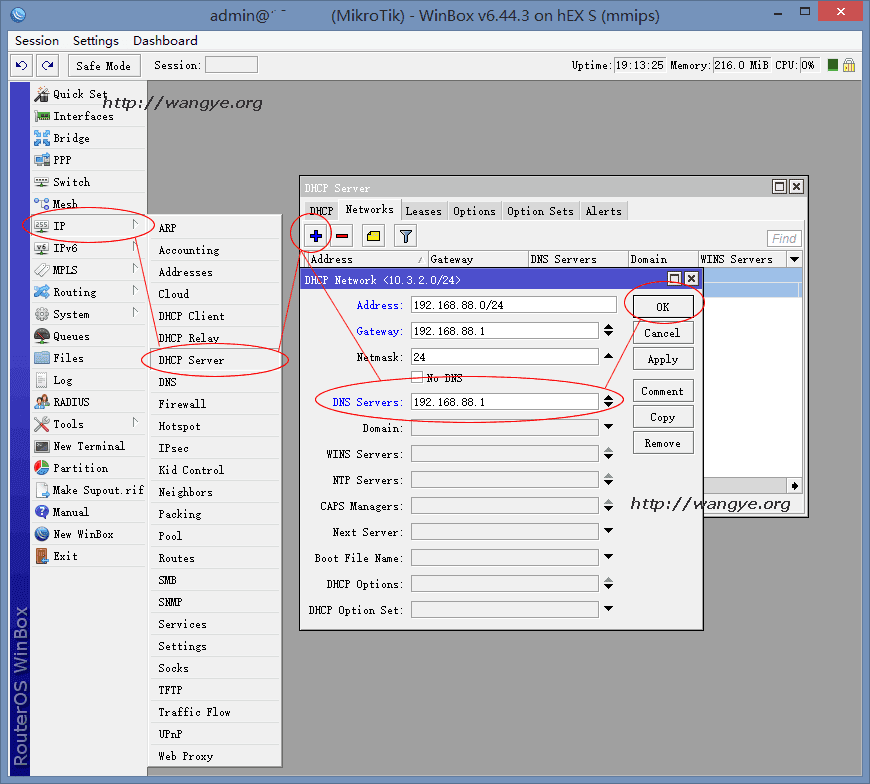
Task: Click the Remove button
Action: click(663, 443)
